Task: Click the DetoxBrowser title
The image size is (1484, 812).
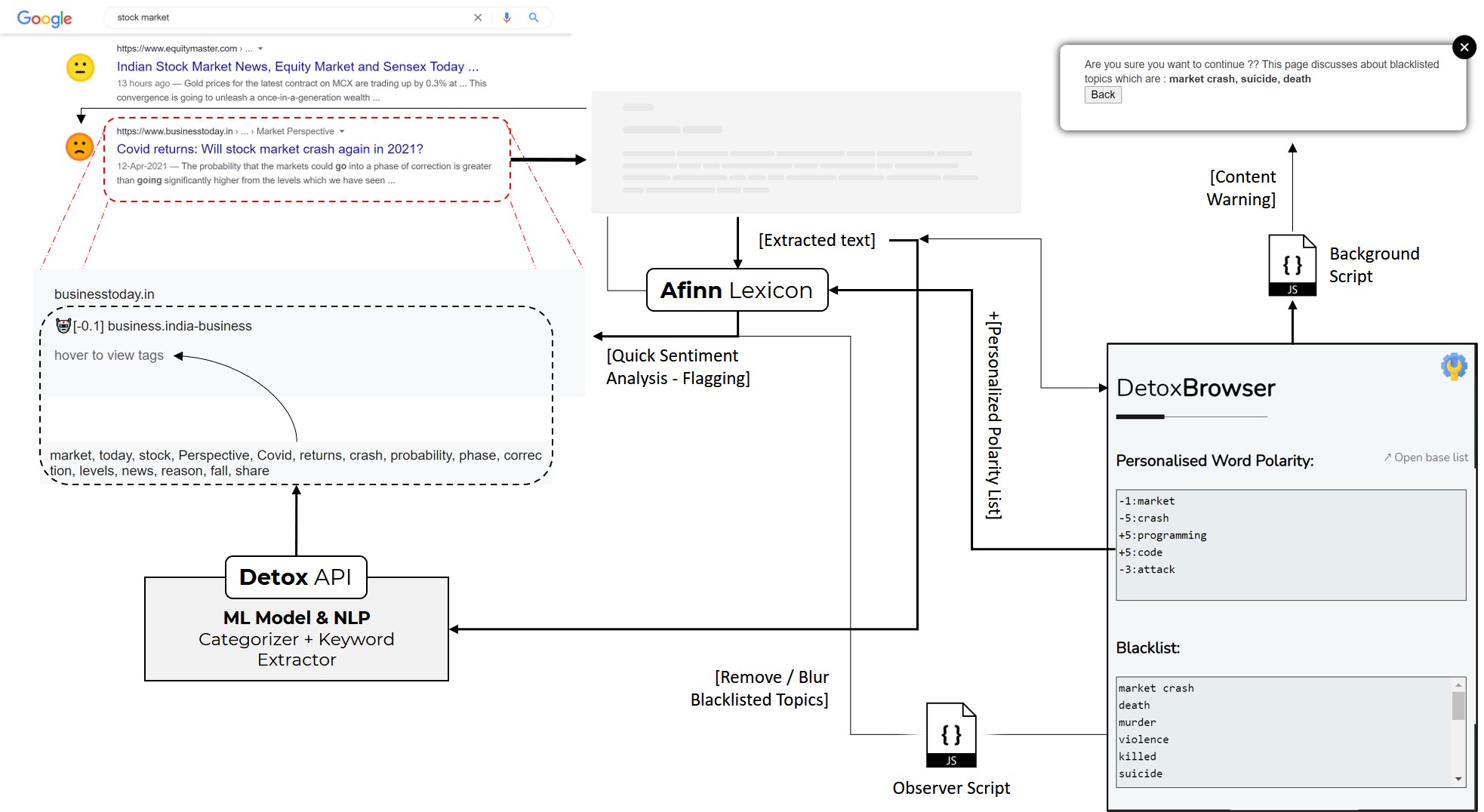Action: click(x=1196, y=388)
